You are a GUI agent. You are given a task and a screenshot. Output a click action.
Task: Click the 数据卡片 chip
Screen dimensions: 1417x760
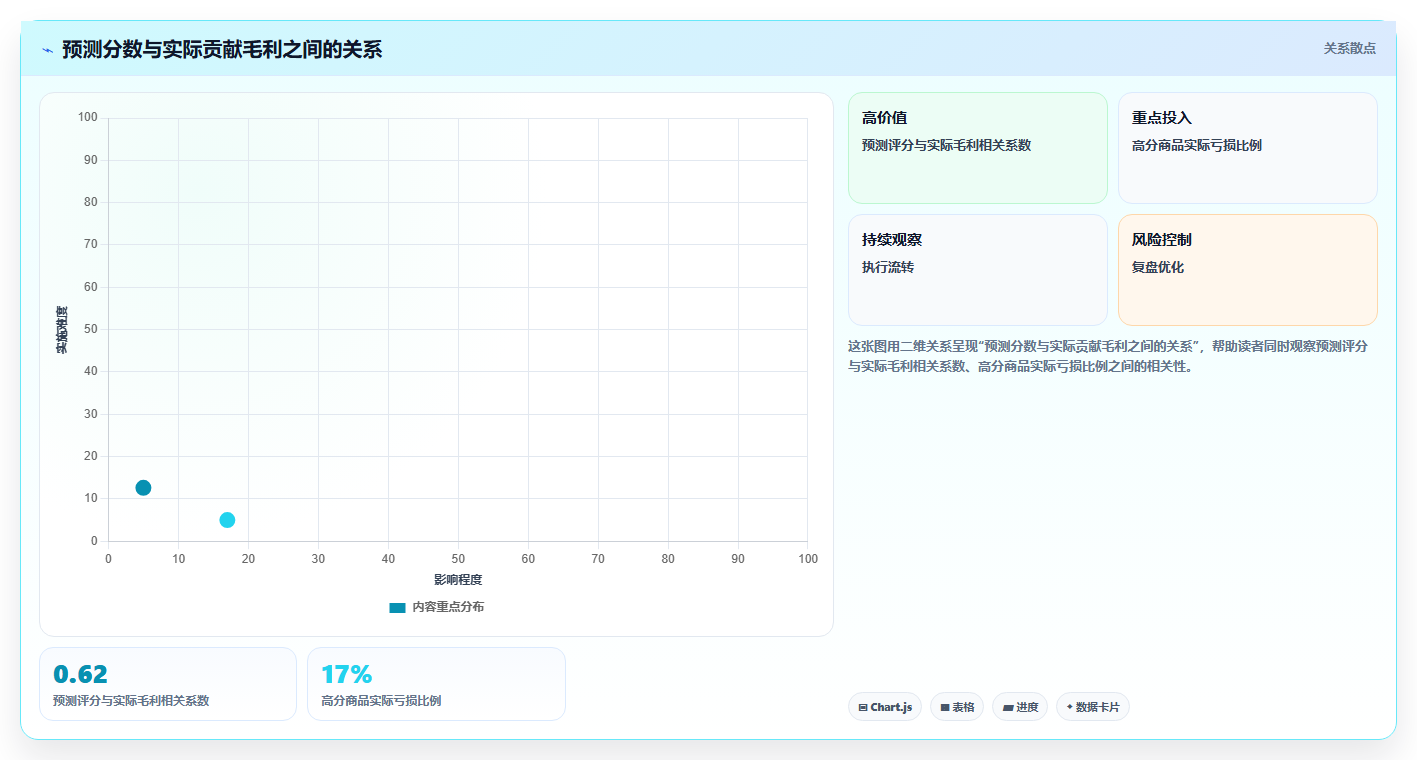1093,707
